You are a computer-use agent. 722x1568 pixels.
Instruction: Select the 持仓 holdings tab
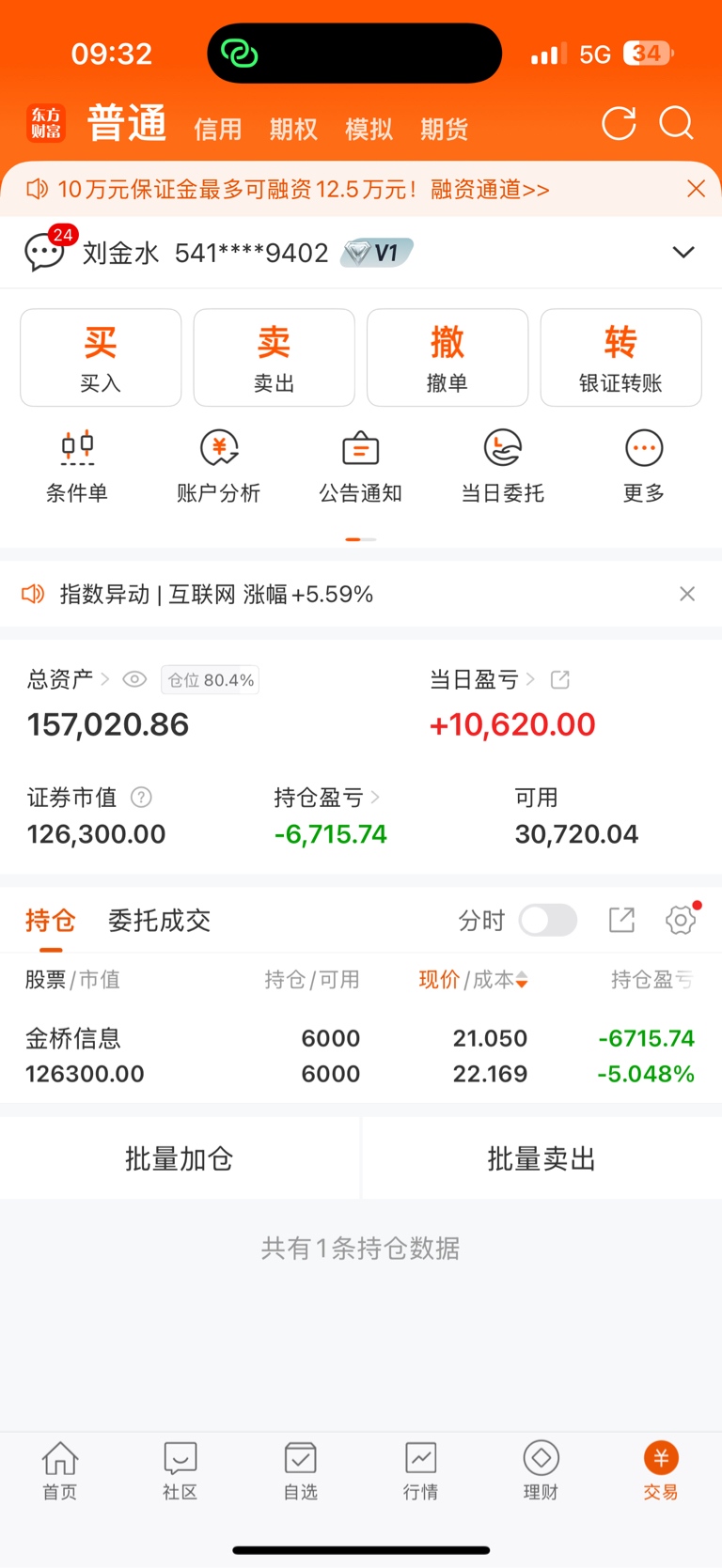(51, 920)
